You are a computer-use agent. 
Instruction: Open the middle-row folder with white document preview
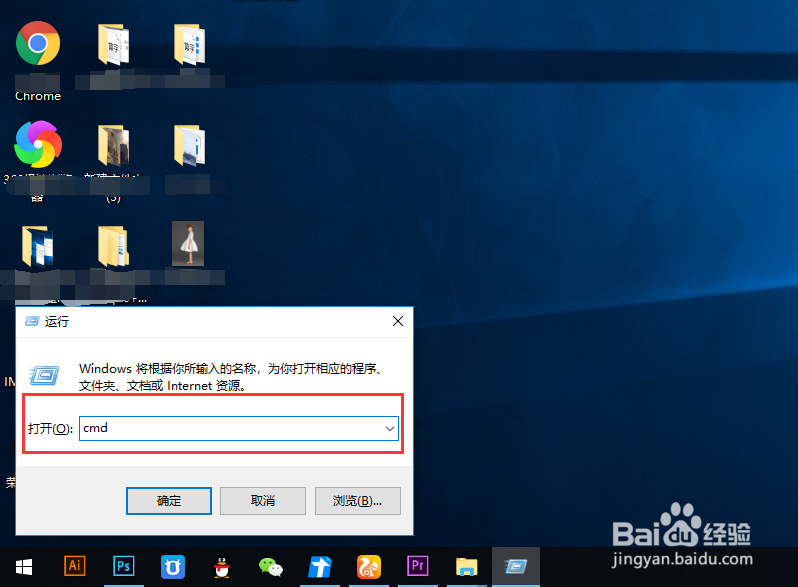189,146
